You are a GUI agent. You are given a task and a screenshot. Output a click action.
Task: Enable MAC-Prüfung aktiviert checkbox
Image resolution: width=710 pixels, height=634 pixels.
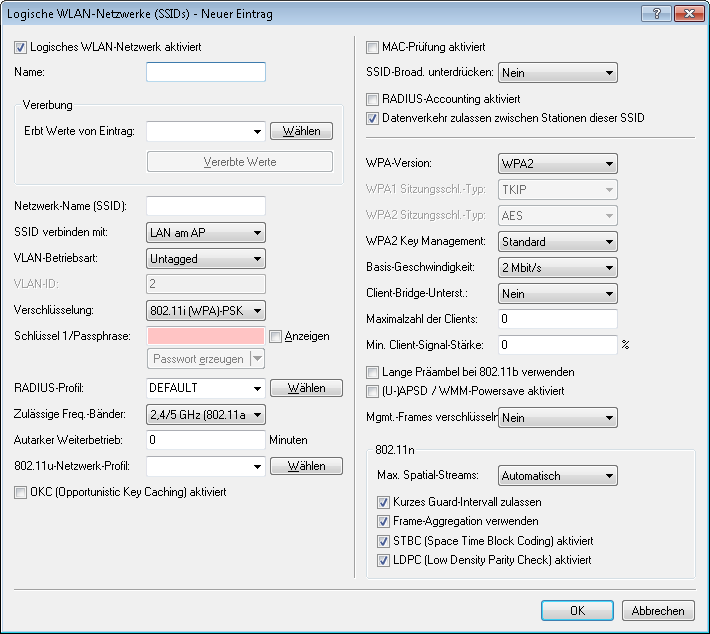[x=373, y=47]
